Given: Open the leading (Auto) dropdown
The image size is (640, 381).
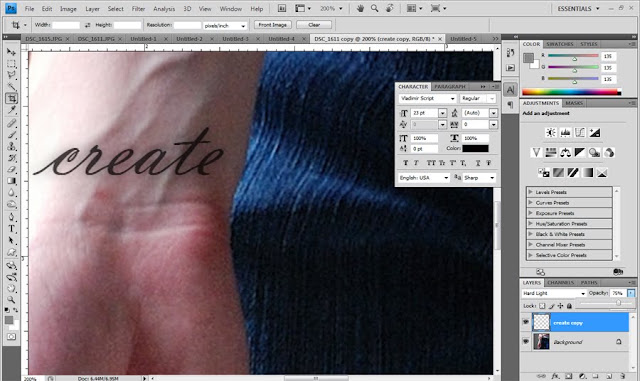Looking at the screenshot, I should tap(493, 113).
